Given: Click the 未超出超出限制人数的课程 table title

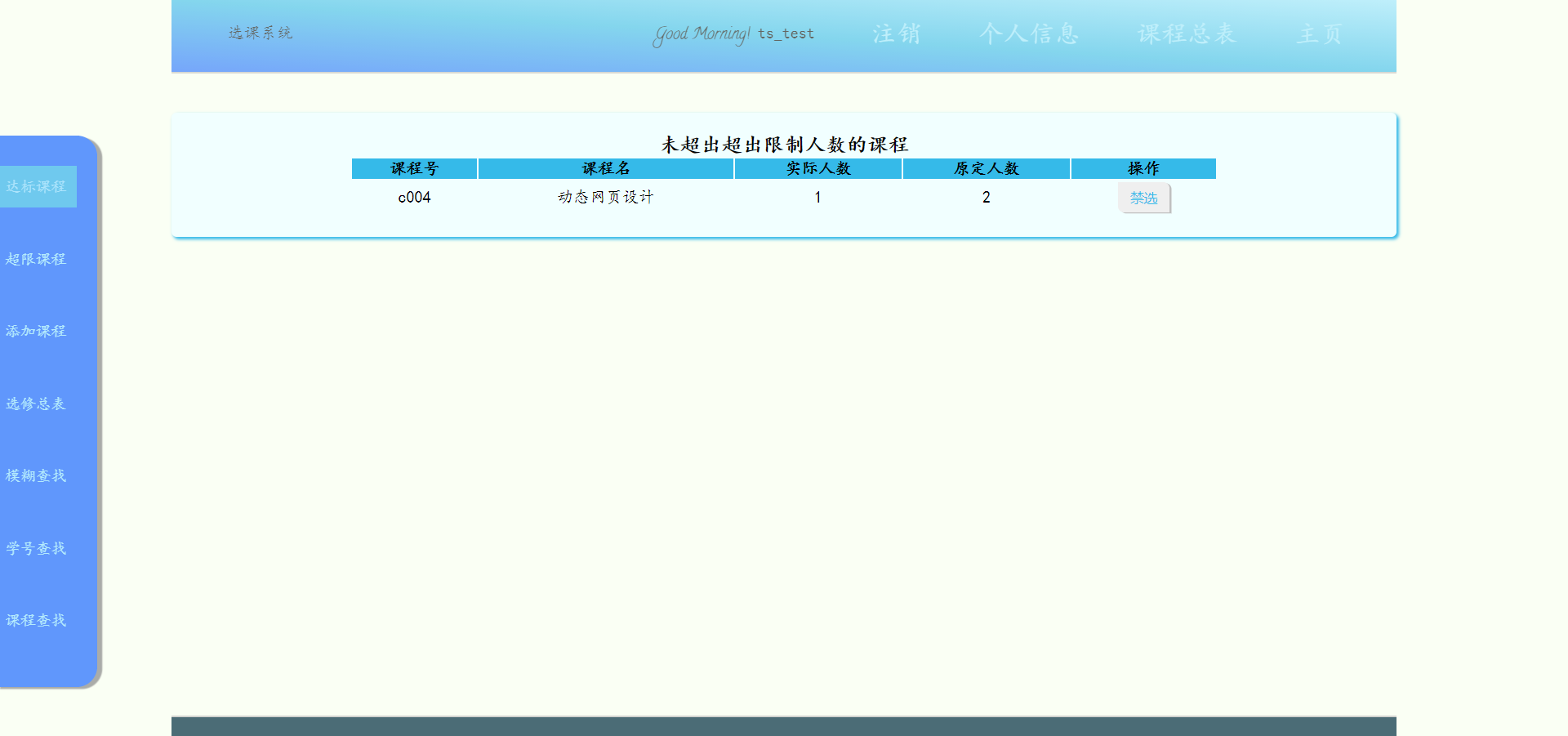Looking at the screenshot, I should pos(784,145).
